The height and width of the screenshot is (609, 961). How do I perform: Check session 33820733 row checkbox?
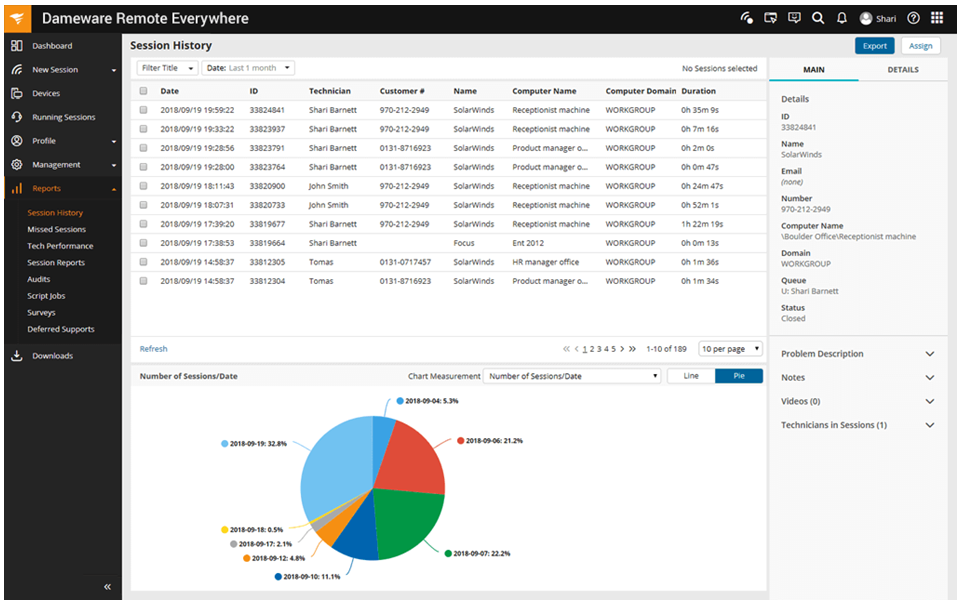143,205
